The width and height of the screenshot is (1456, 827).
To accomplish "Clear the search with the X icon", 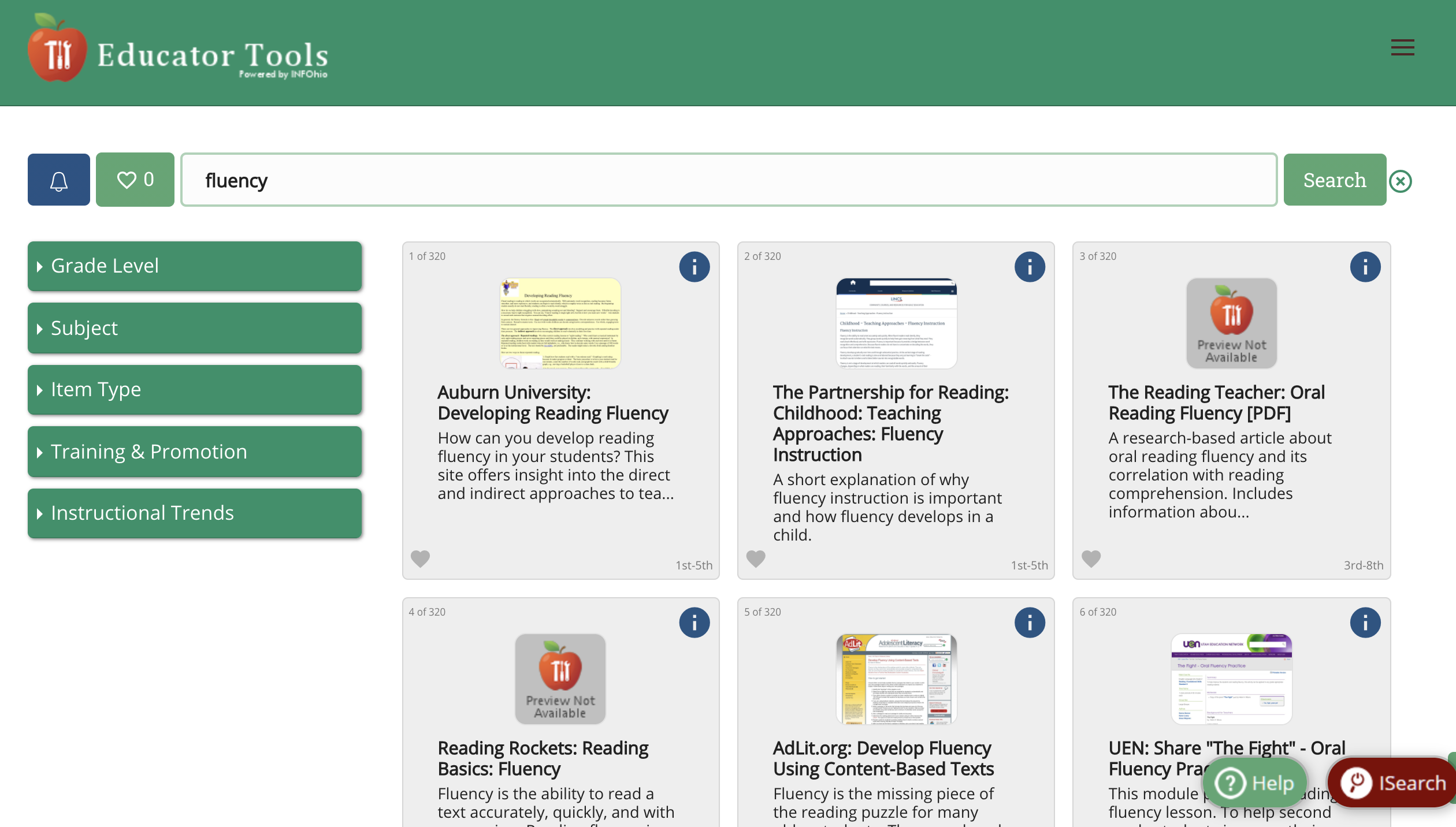I will point(1401,181).
